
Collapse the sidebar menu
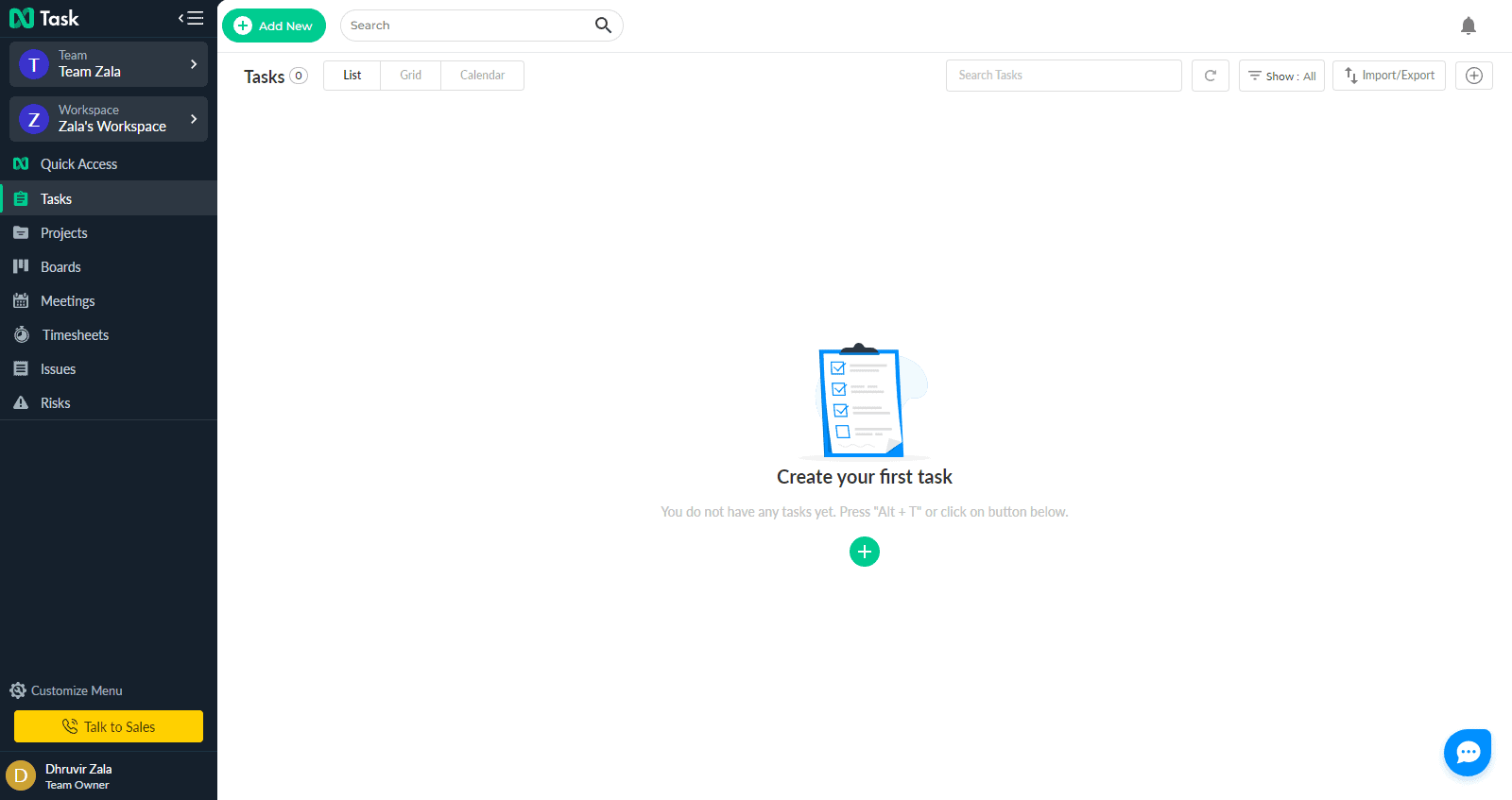click(x=191, y=18)
